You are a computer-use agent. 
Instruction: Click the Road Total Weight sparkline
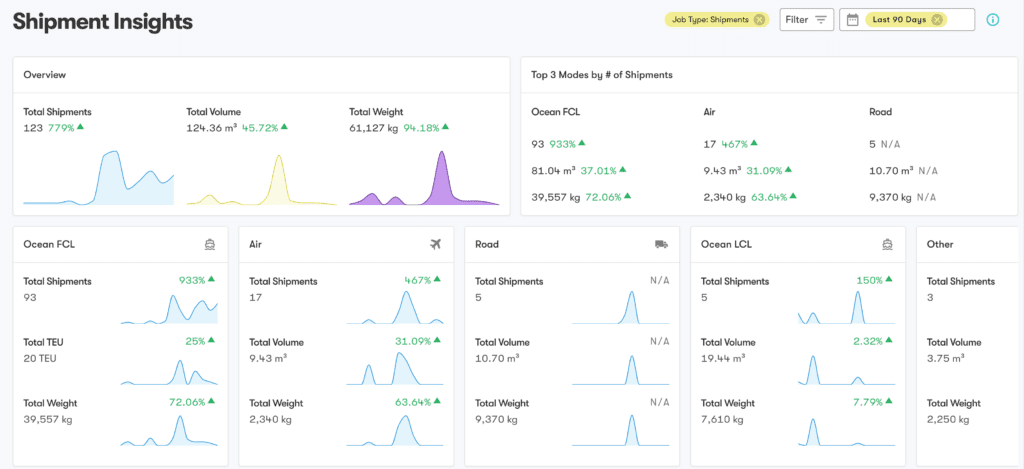coord(620,430)
